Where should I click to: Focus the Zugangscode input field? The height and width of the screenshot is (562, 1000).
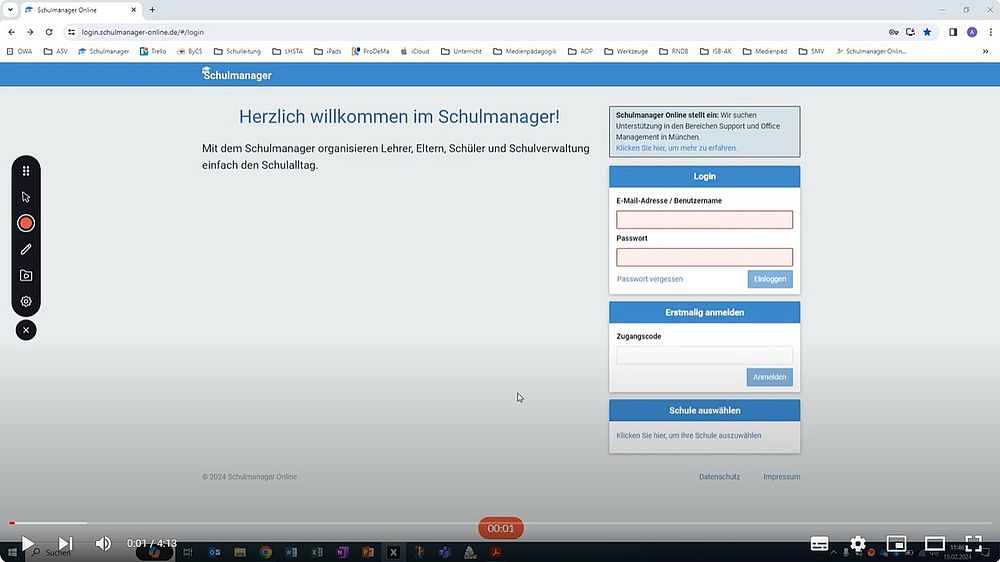coord(704,355)
